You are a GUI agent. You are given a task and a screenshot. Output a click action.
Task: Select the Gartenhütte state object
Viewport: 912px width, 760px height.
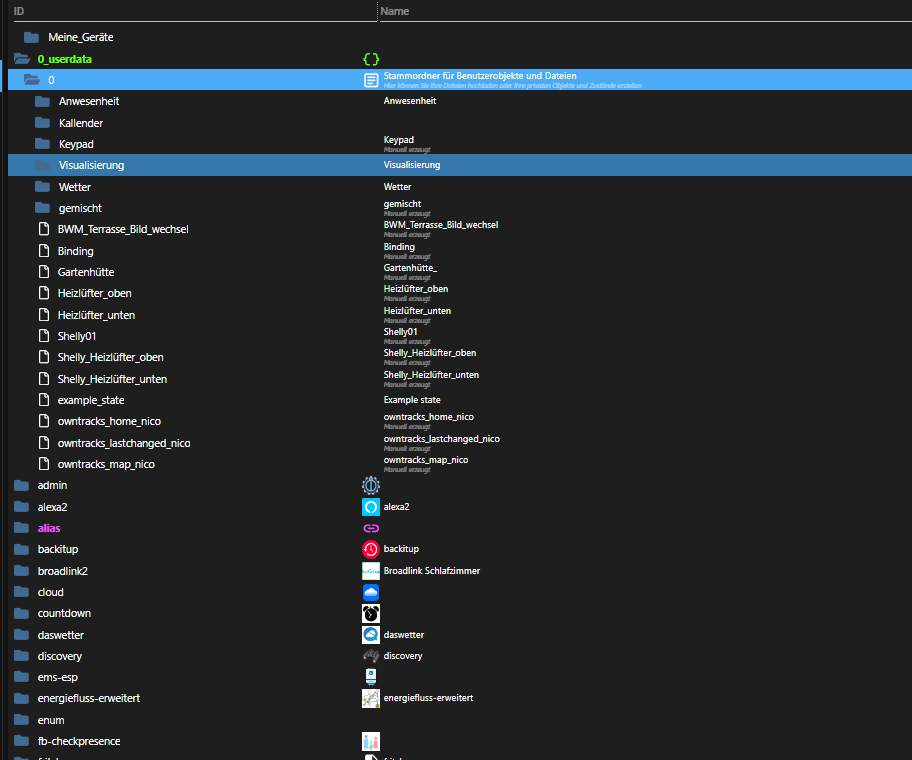pos(85,272)
